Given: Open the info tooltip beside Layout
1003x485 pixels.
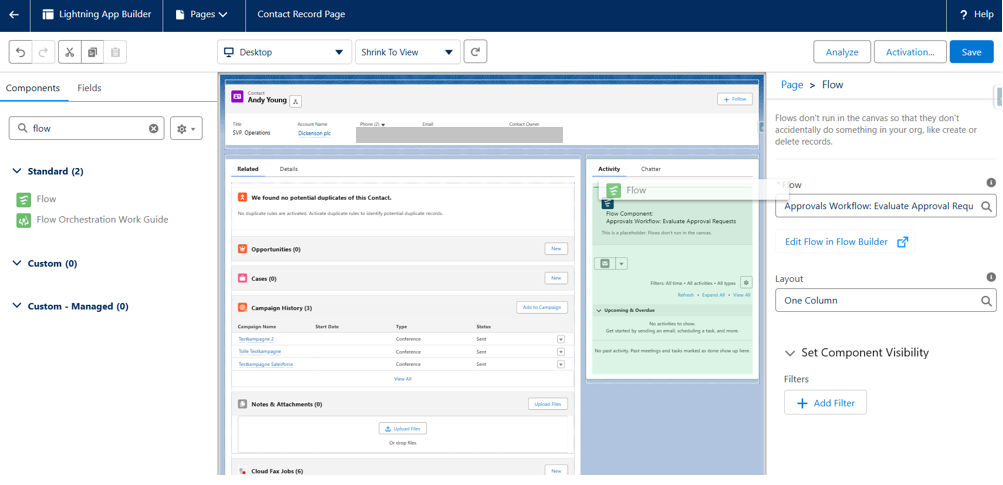Looking at the screenshot, I should (990, 277).
